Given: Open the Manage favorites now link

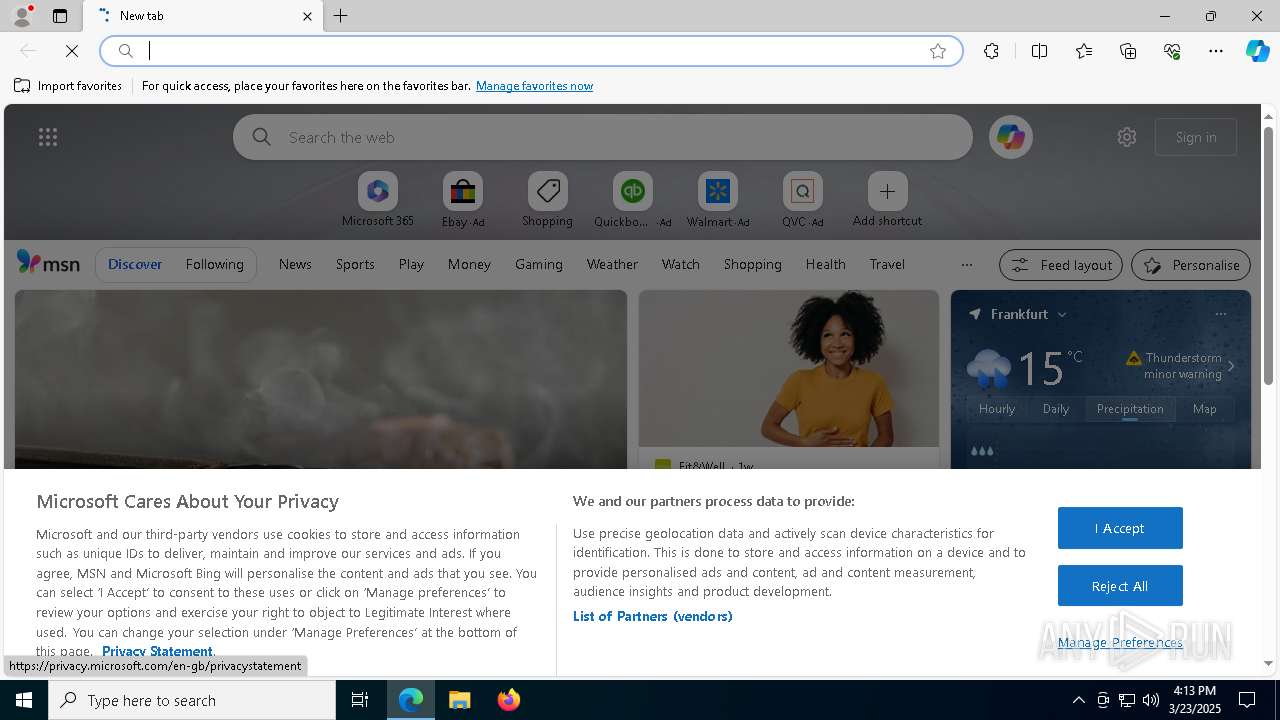Looking at the screenshot, I should click(534, 86).
